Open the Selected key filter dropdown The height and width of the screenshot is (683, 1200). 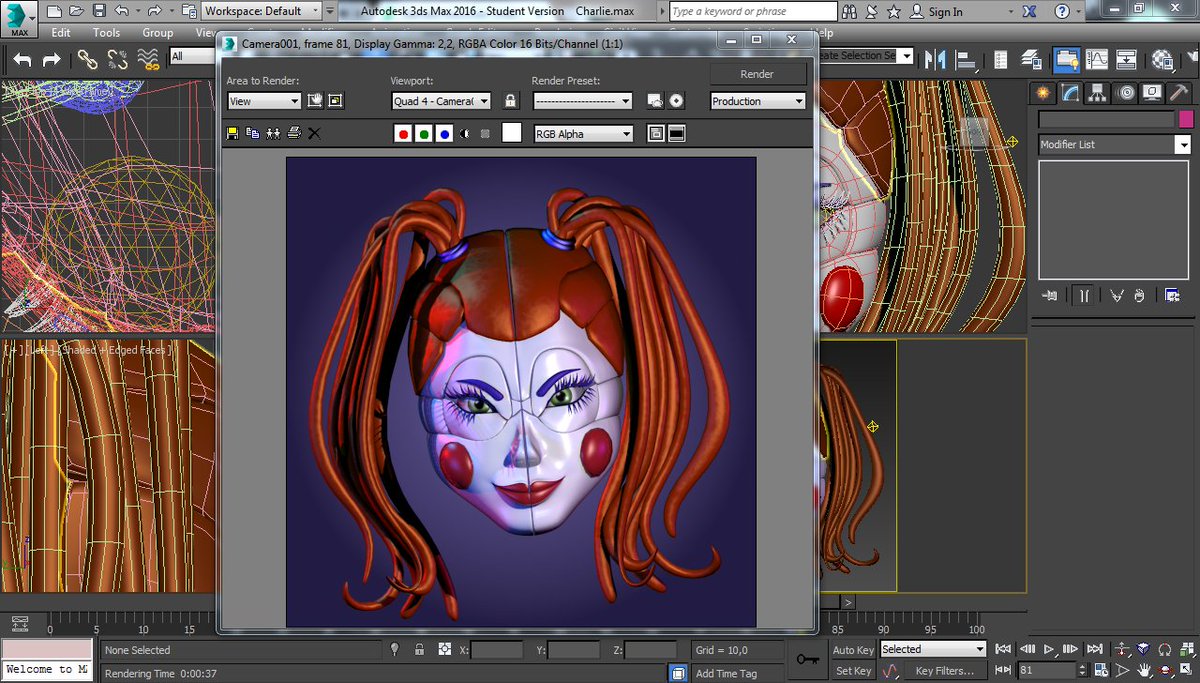point(933,650)
